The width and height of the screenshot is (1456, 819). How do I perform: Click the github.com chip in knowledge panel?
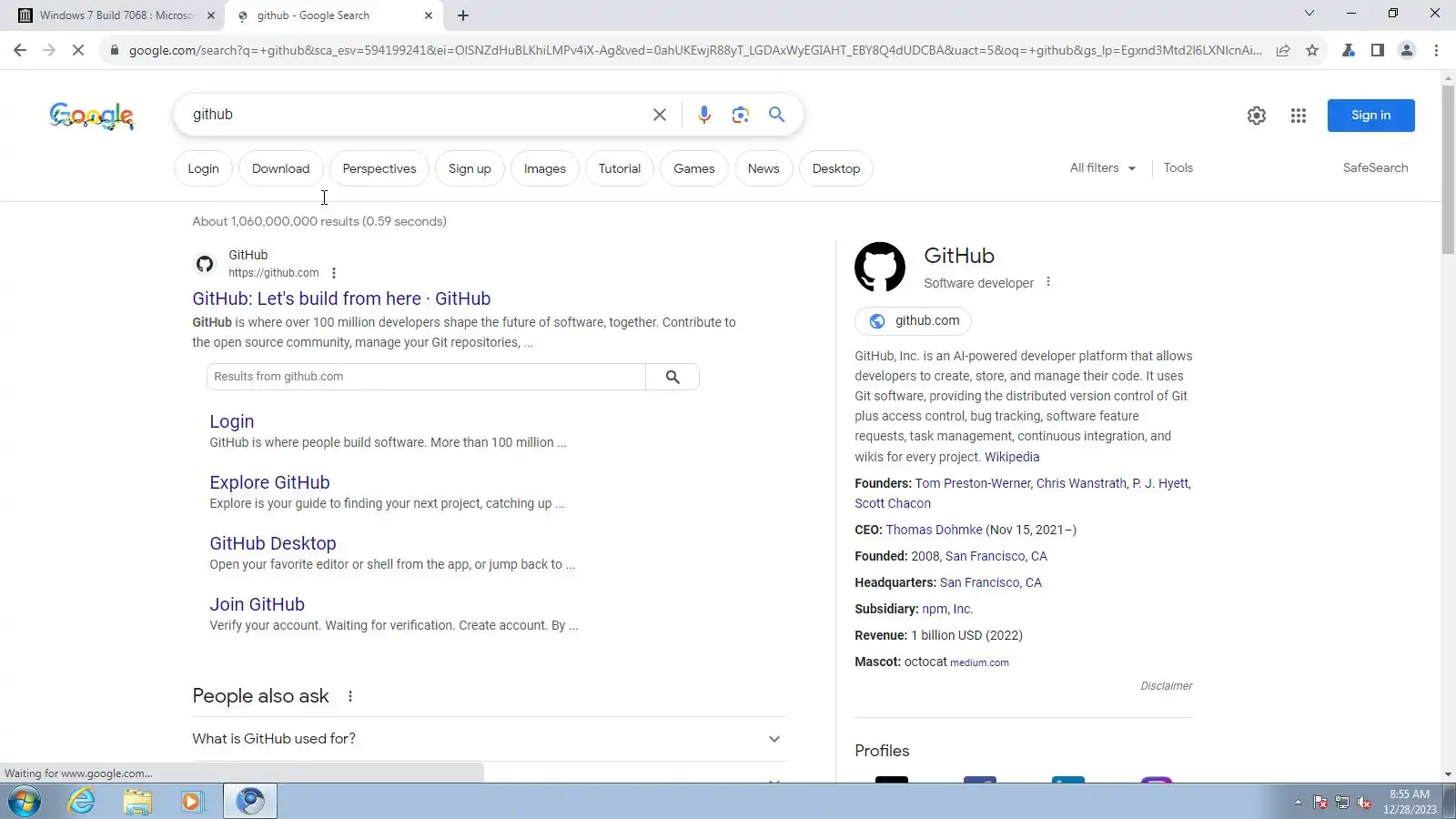click(913, 321)
